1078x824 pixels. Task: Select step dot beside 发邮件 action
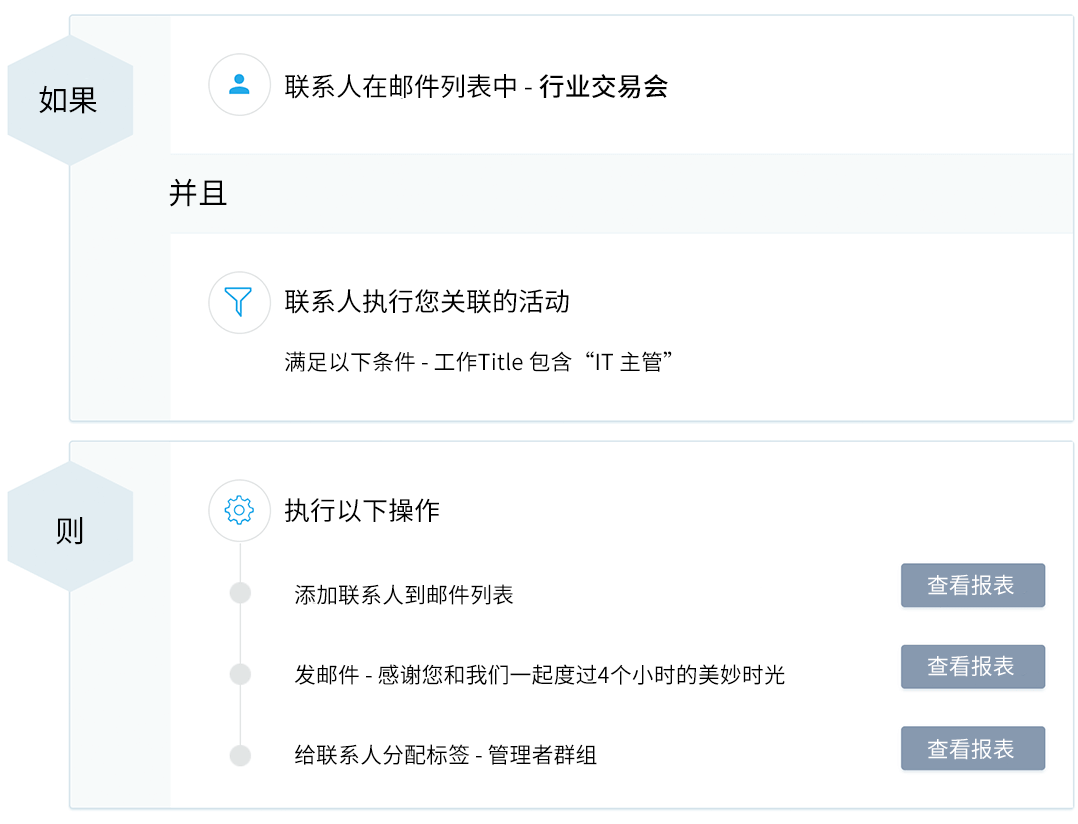click(x=240, y=674)
